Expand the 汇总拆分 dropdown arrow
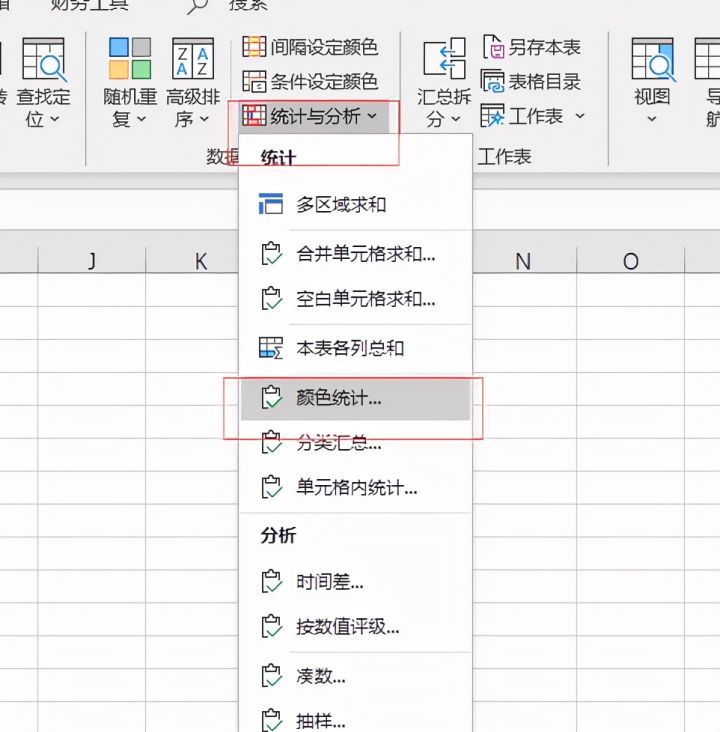This screenshot has width=720, height=732. 456,119
